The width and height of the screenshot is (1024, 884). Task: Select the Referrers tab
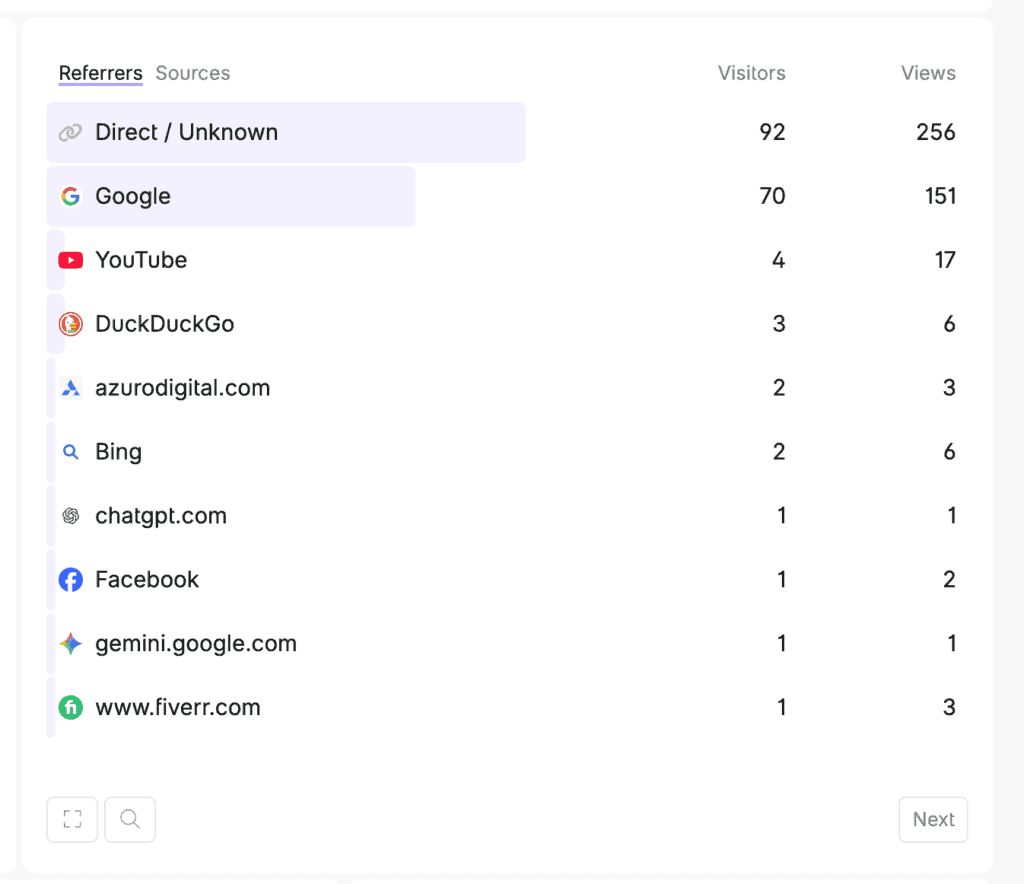tap(100, 73)
